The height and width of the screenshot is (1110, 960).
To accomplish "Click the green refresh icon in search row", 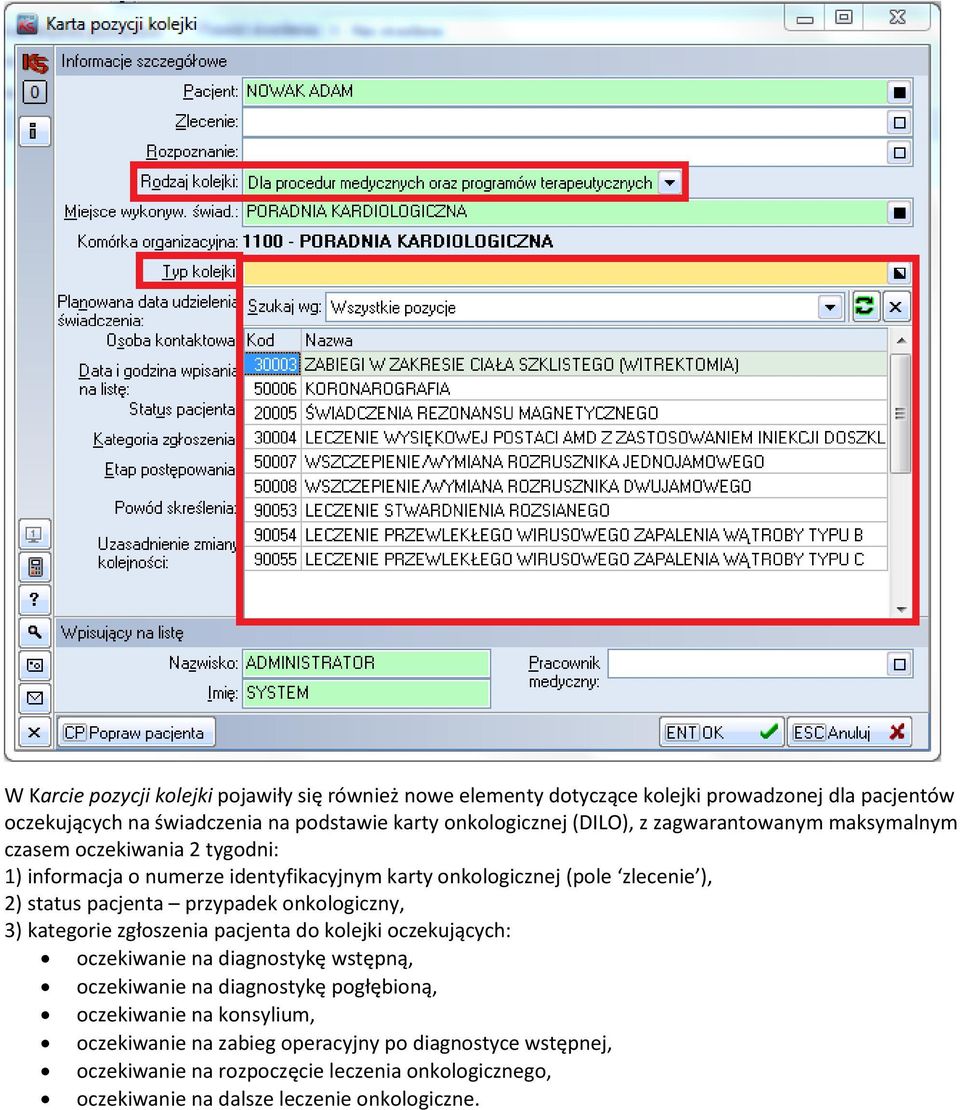I will [865, 307].
